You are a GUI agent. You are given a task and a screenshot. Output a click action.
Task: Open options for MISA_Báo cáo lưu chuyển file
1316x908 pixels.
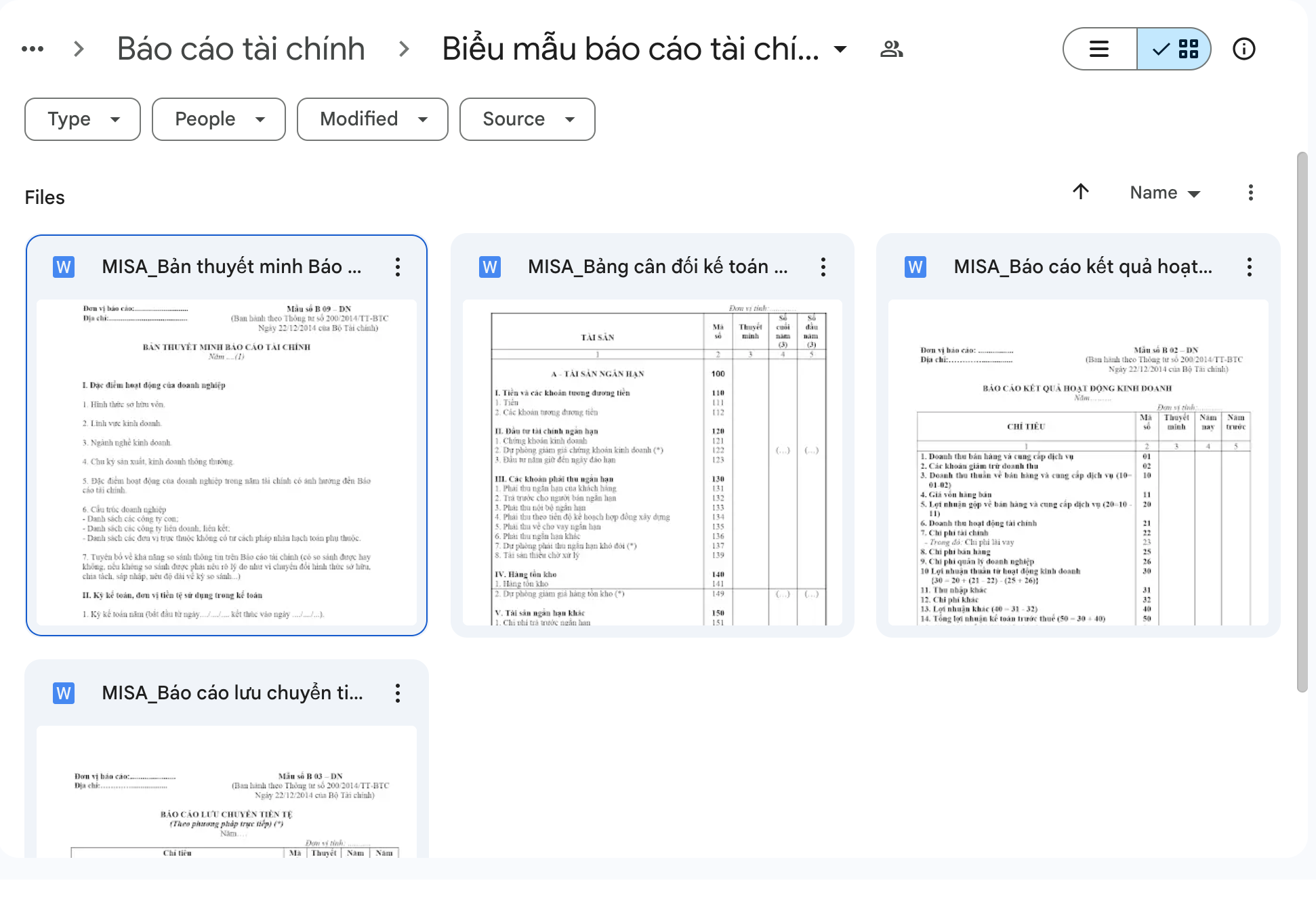[x=398, y=693]
